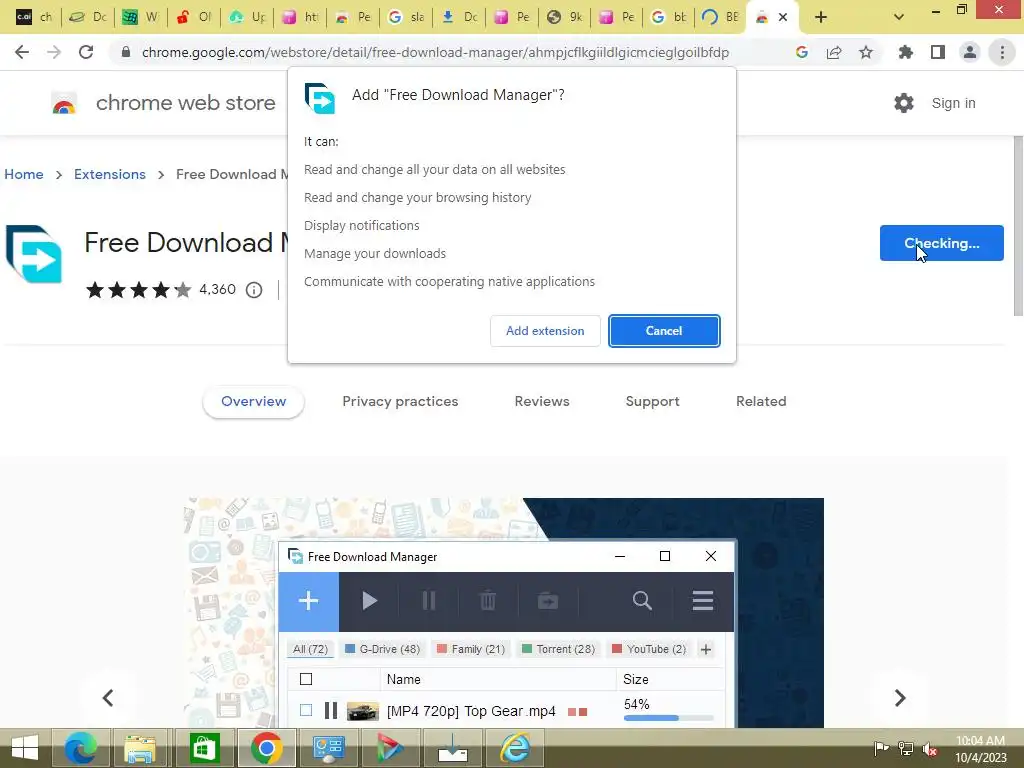Select the Support tab
The image size is (1024, 768).
click(652, 401)
